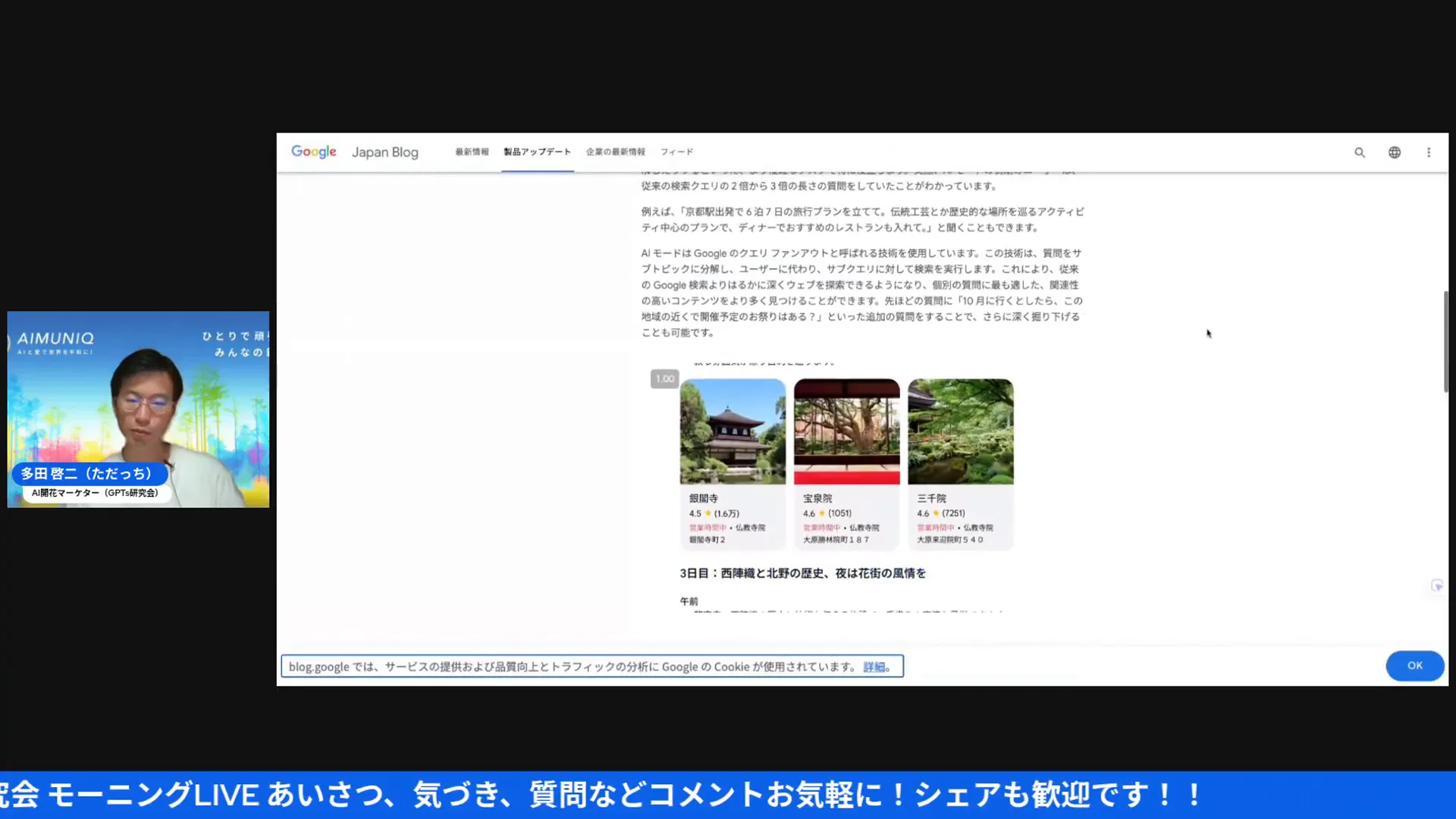
Task: Click the 三千院 place name text
Action: (931, 498)
